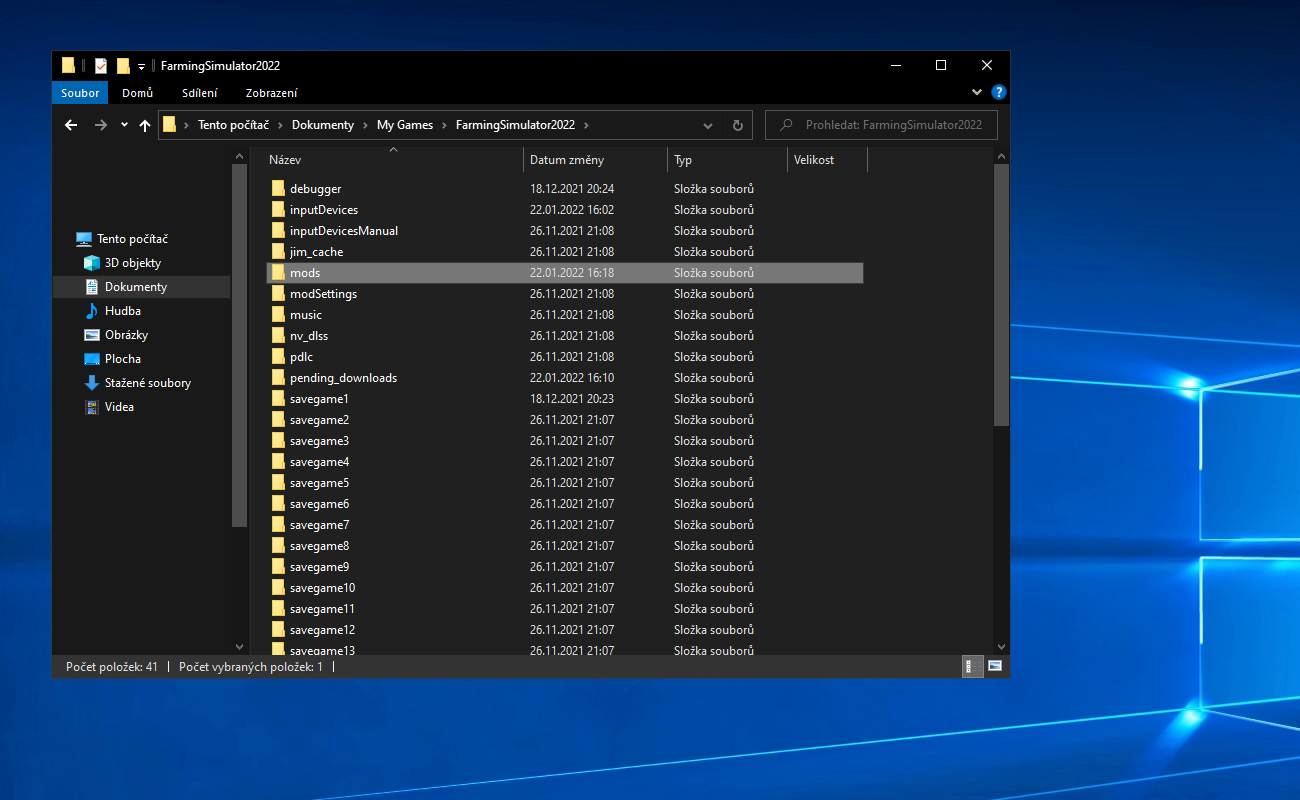This screenshot has height=800, width=1300.
Task: Click the savegame1 folder icon
Action: 279,399
